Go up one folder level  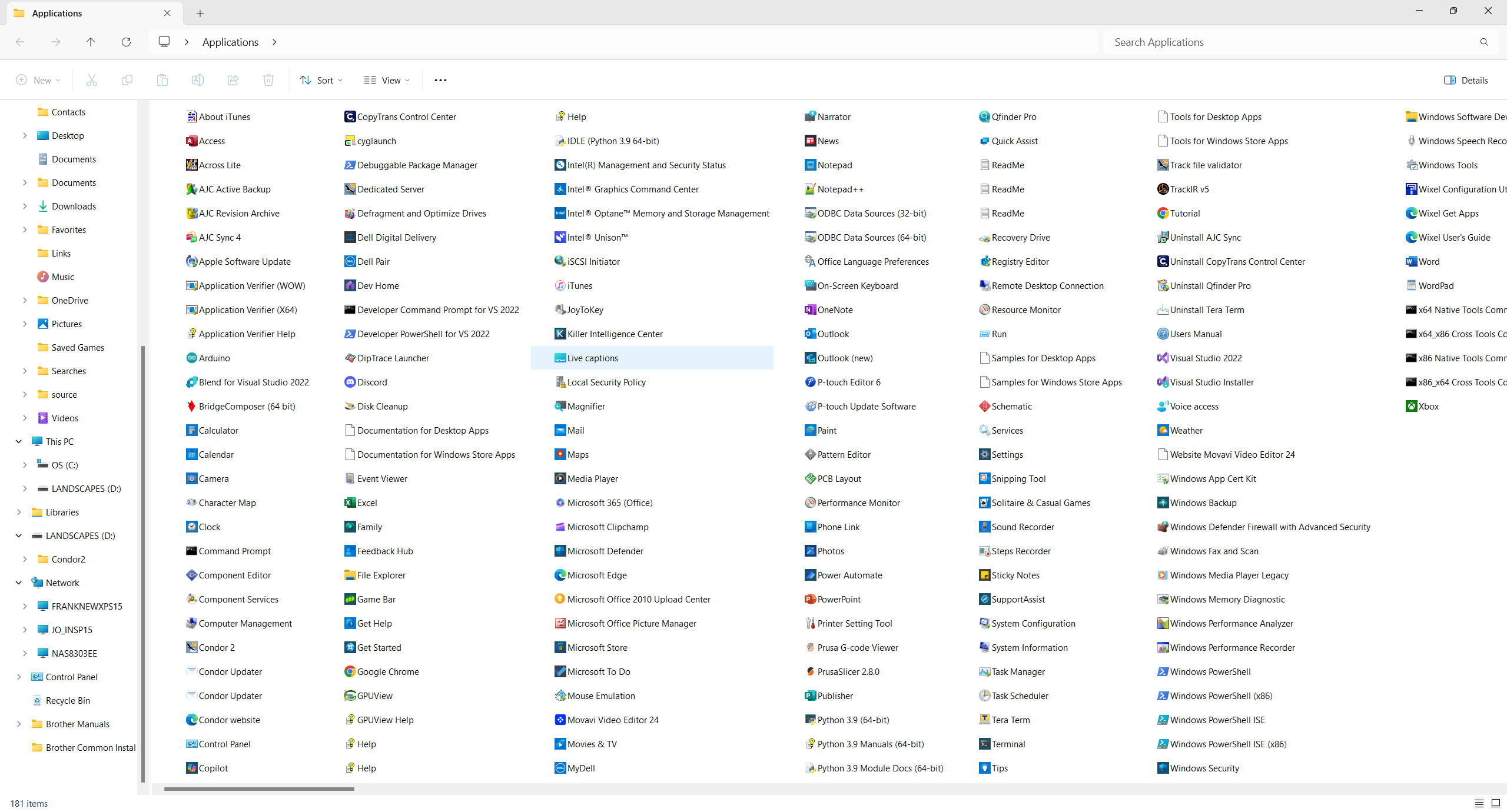tap(91, 42)
